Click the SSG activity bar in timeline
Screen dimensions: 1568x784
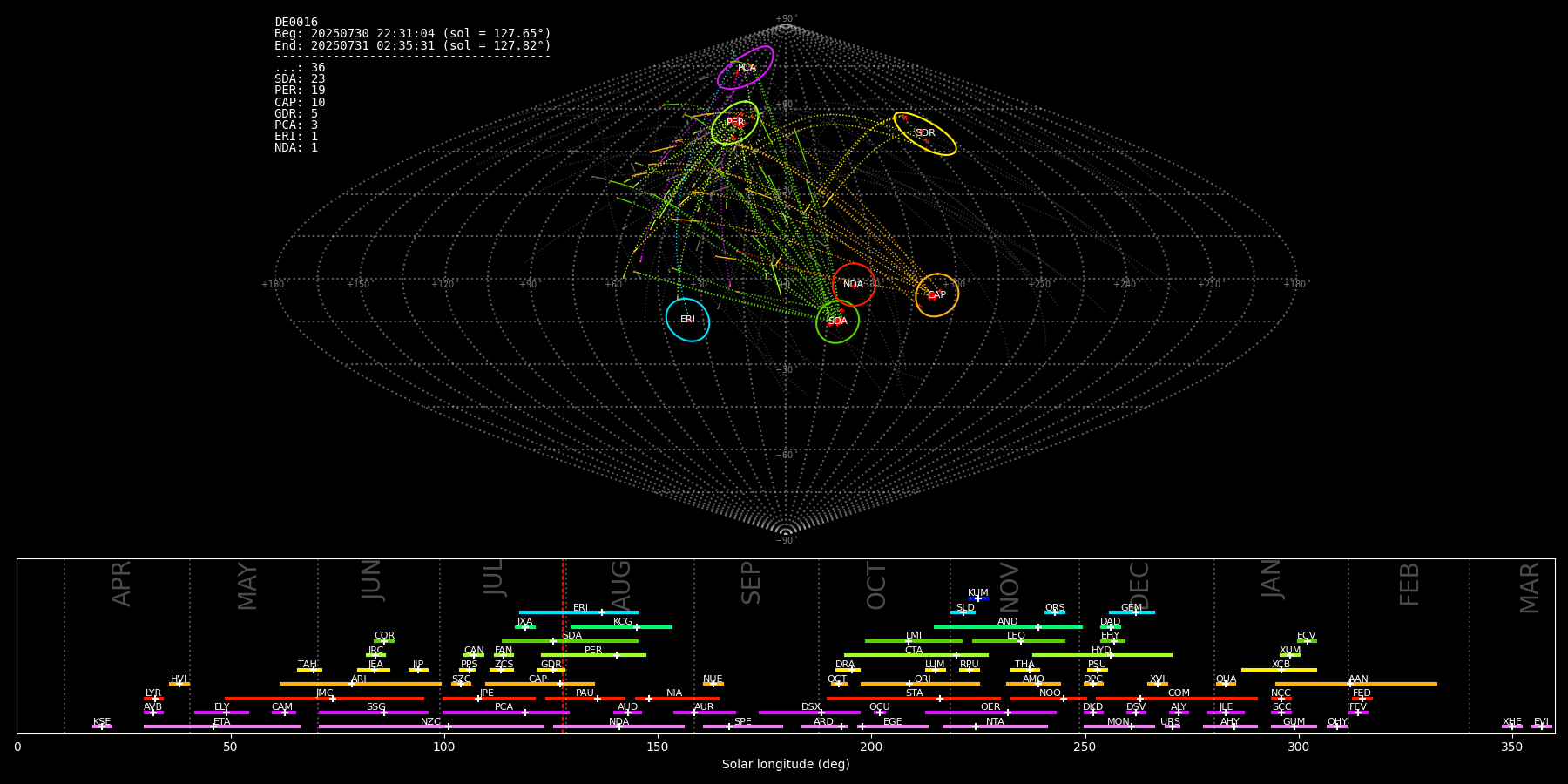click(x=373, y=713)
